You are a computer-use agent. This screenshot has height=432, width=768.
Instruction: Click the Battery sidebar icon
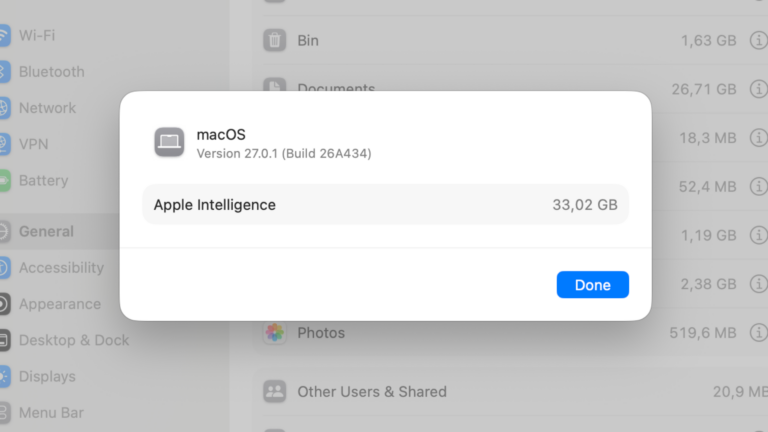4,180
